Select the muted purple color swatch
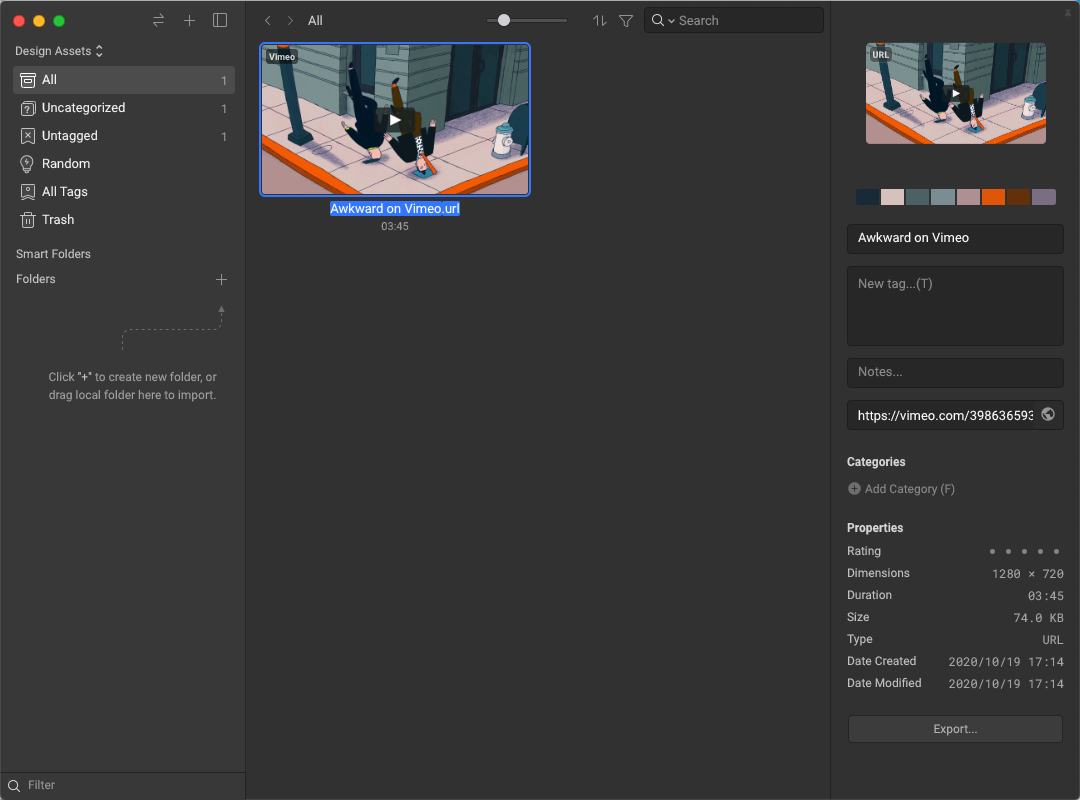The width and height of the screenshot is (1080, 800). 1043,197
